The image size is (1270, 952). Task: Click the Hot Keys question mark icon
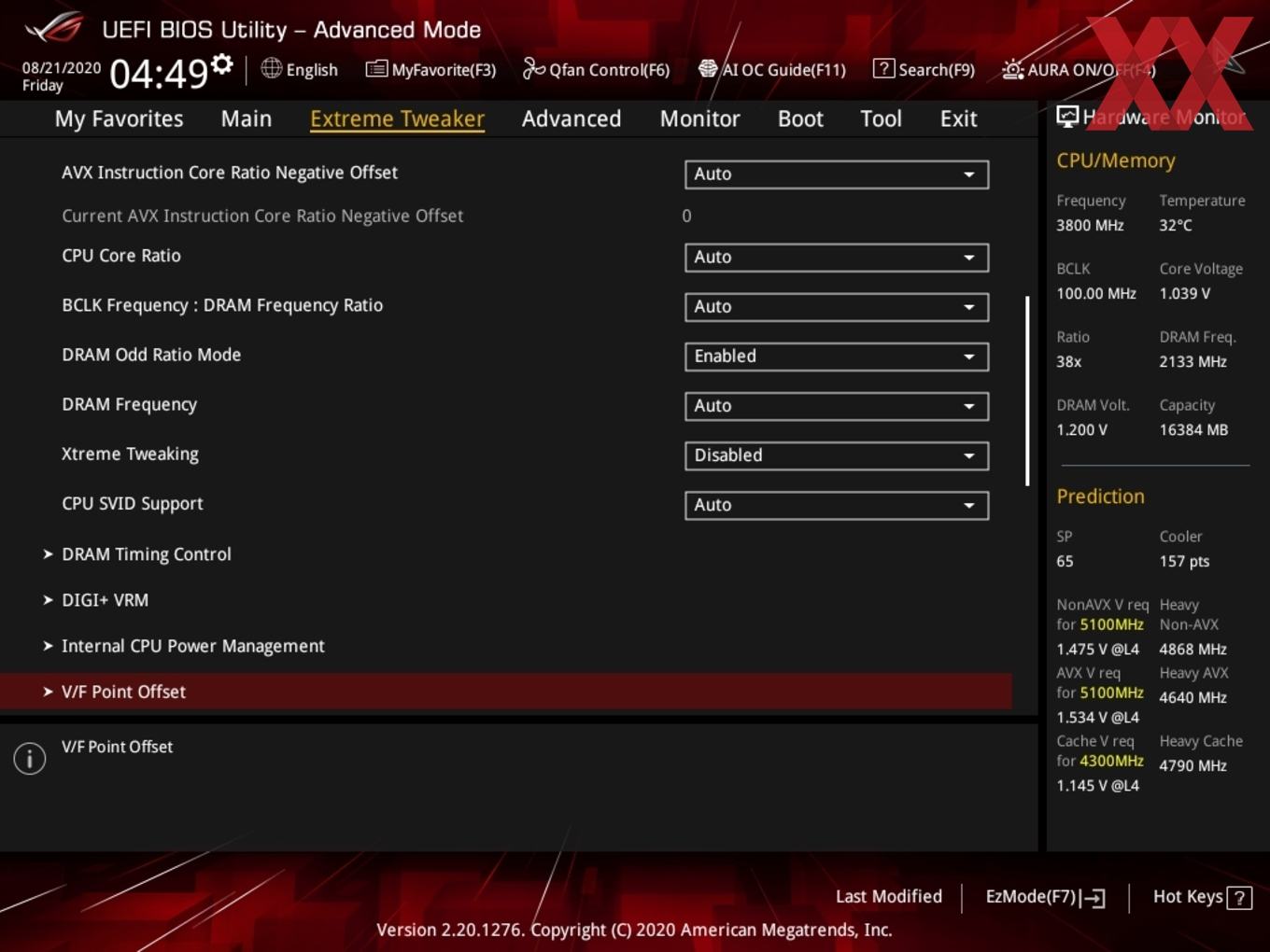(x=1239, y=898)
